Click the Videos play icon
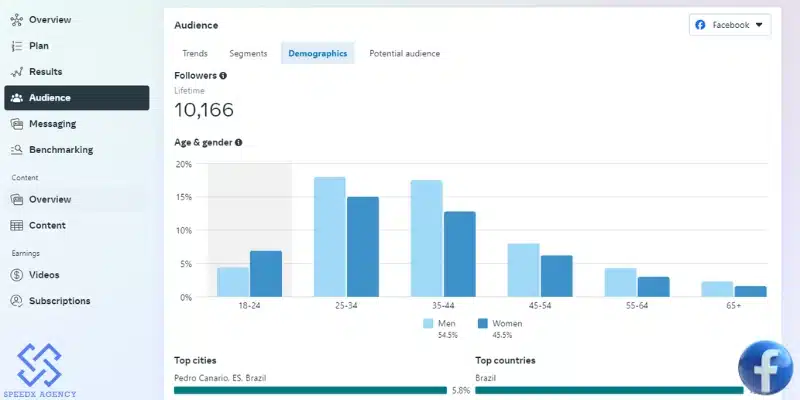This screenshot has height=400, width=800. click(17, 275)
